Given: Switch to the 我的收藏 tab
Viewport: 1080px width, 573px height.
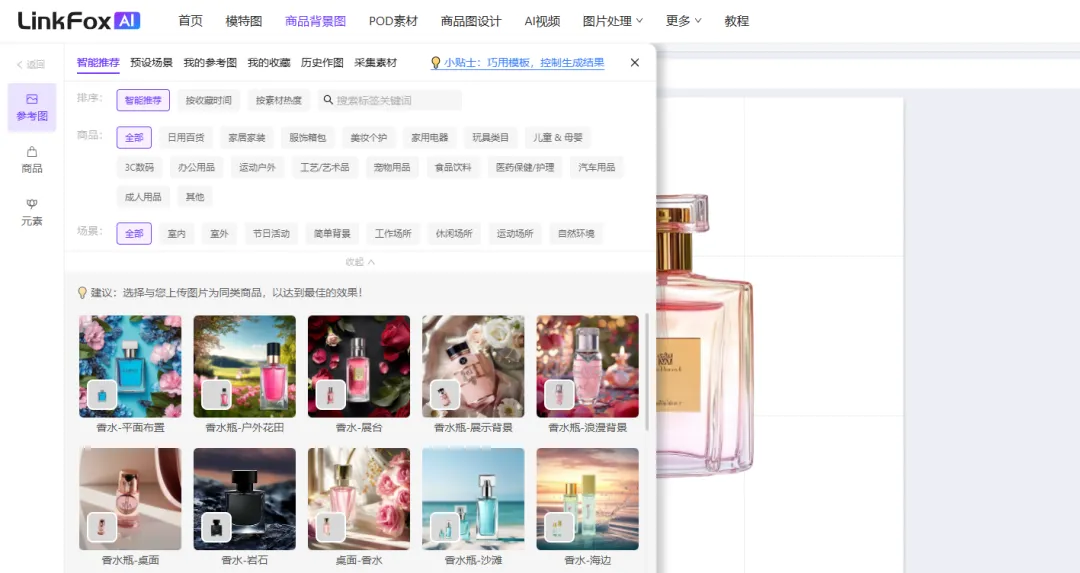Looking at the screenshot, I should (x=269, y=63).
